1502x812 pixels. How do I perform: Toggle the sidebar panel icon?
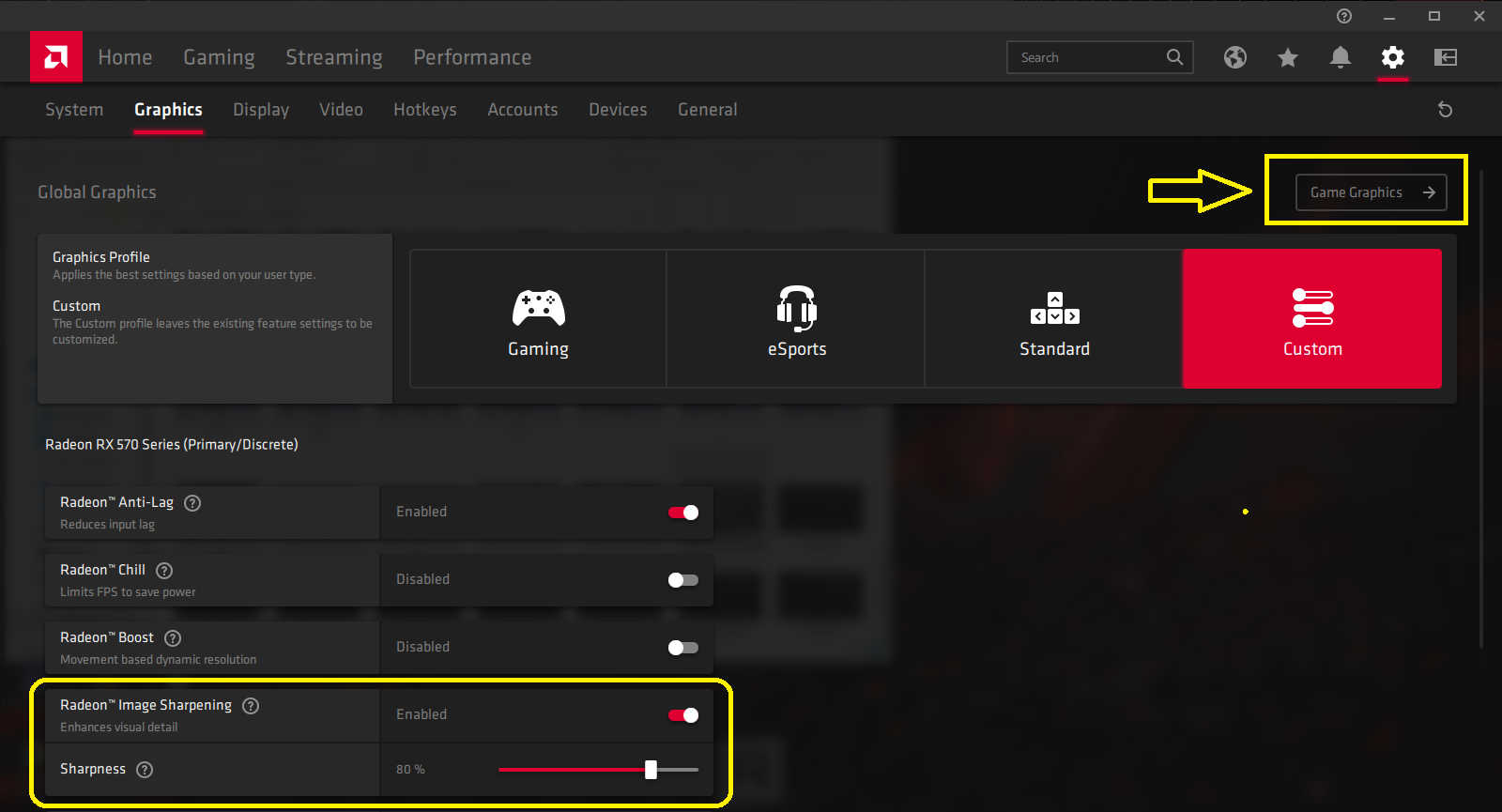pyautogui.click(x=1446, y=57)
